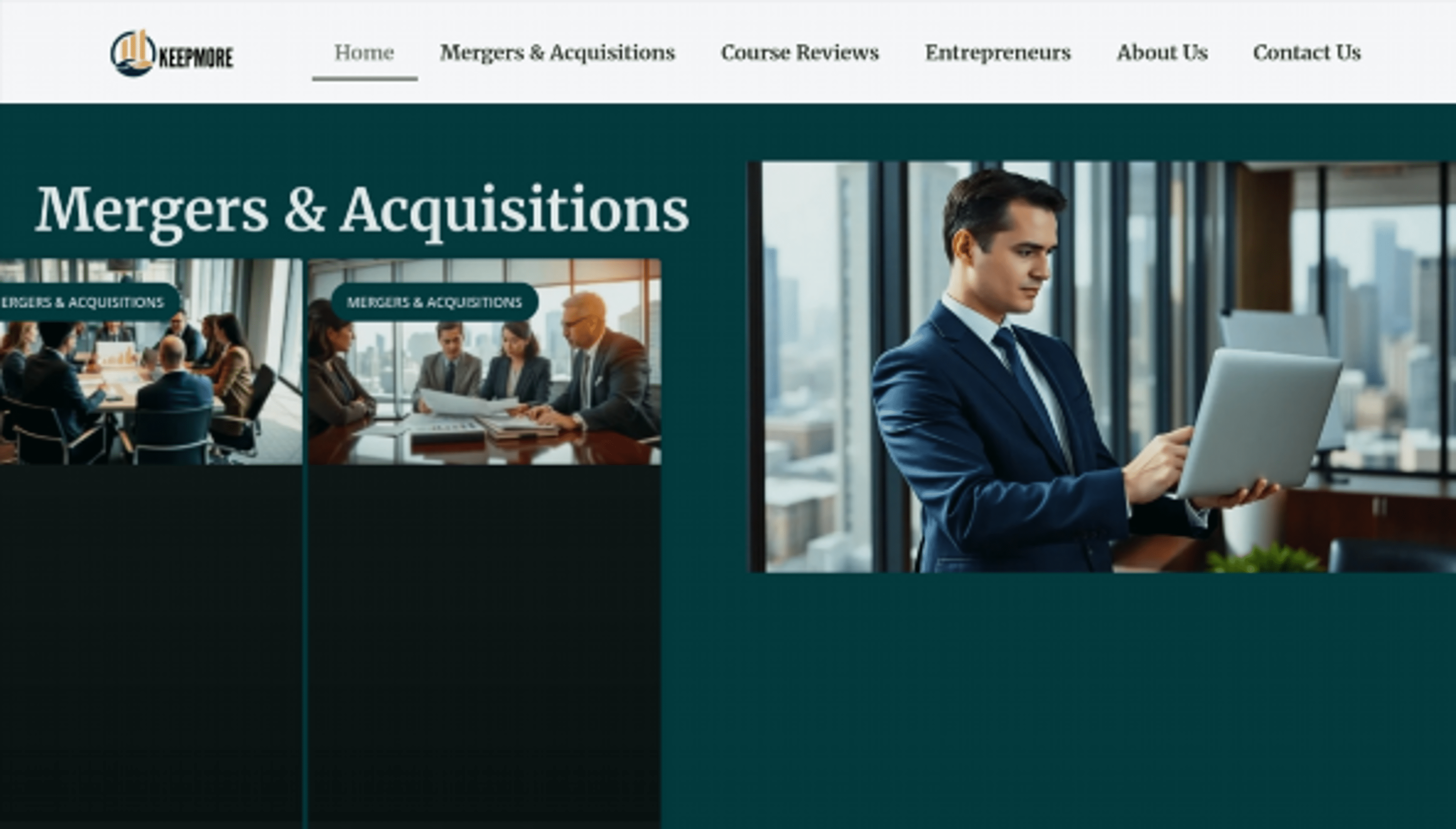Open the About Us page
This screenshot has width=1456, height=829.
coord(1162,52)
